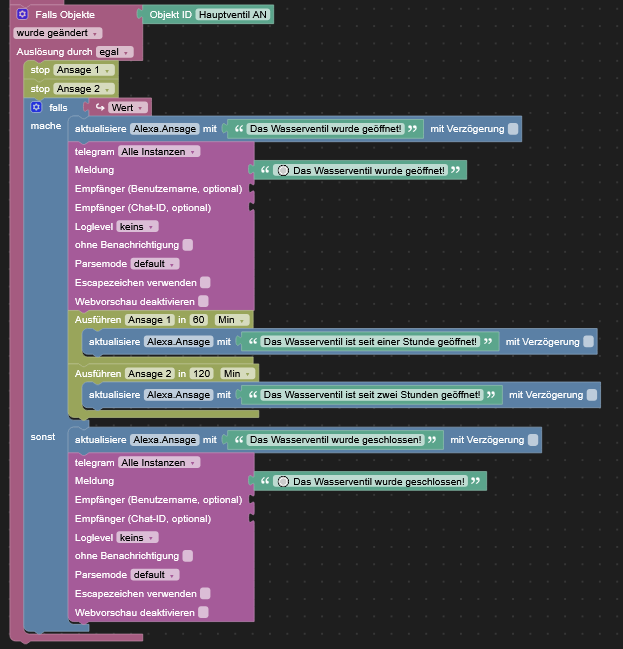Click opening quote icon of the 'einer Stunde' text
This screenshot has height=649, width=623.
tap(253, 341)
